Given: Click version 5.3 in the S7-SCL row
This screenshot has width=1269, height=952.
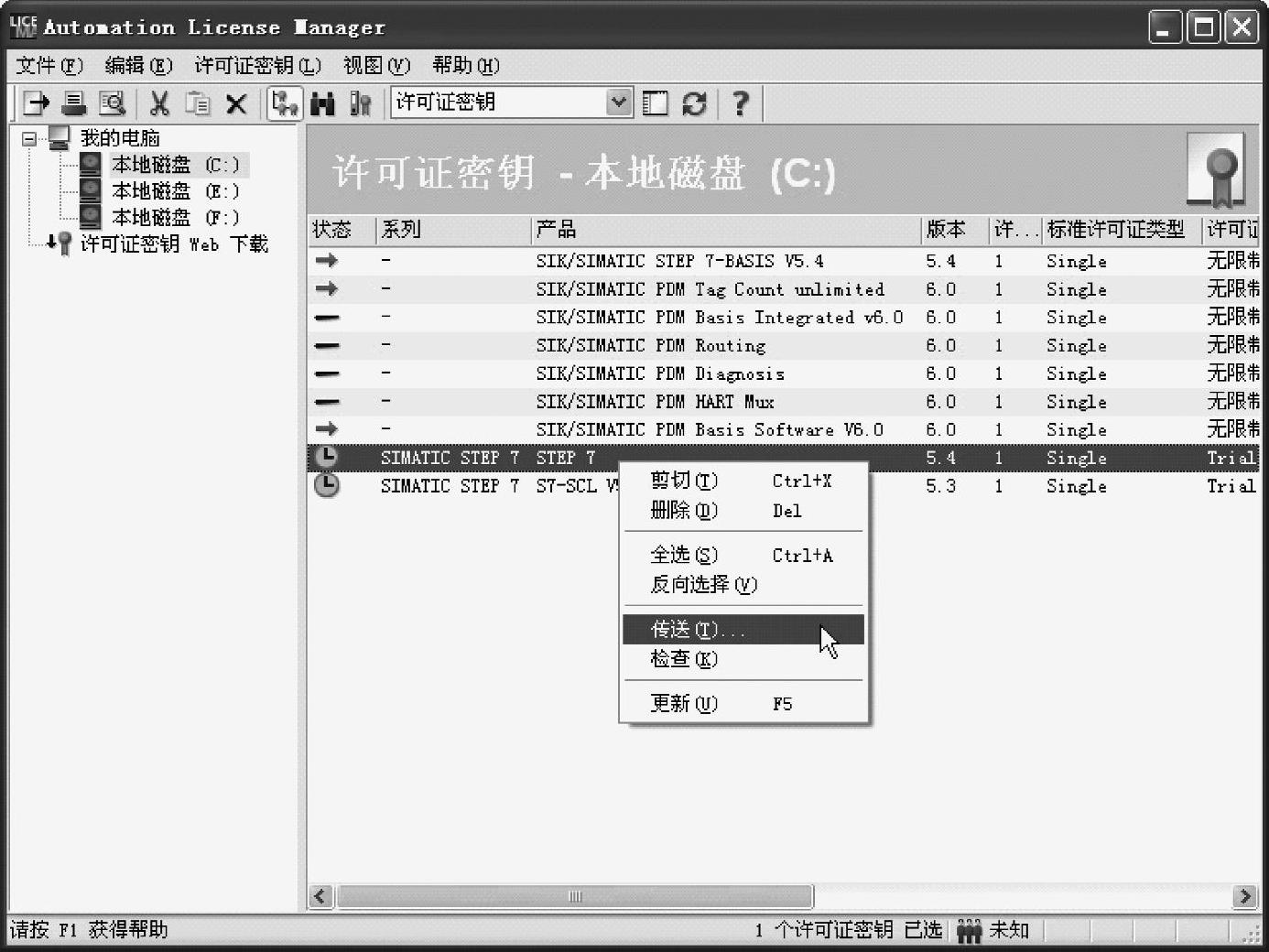Looking at the screenshot, I should 940,486.
